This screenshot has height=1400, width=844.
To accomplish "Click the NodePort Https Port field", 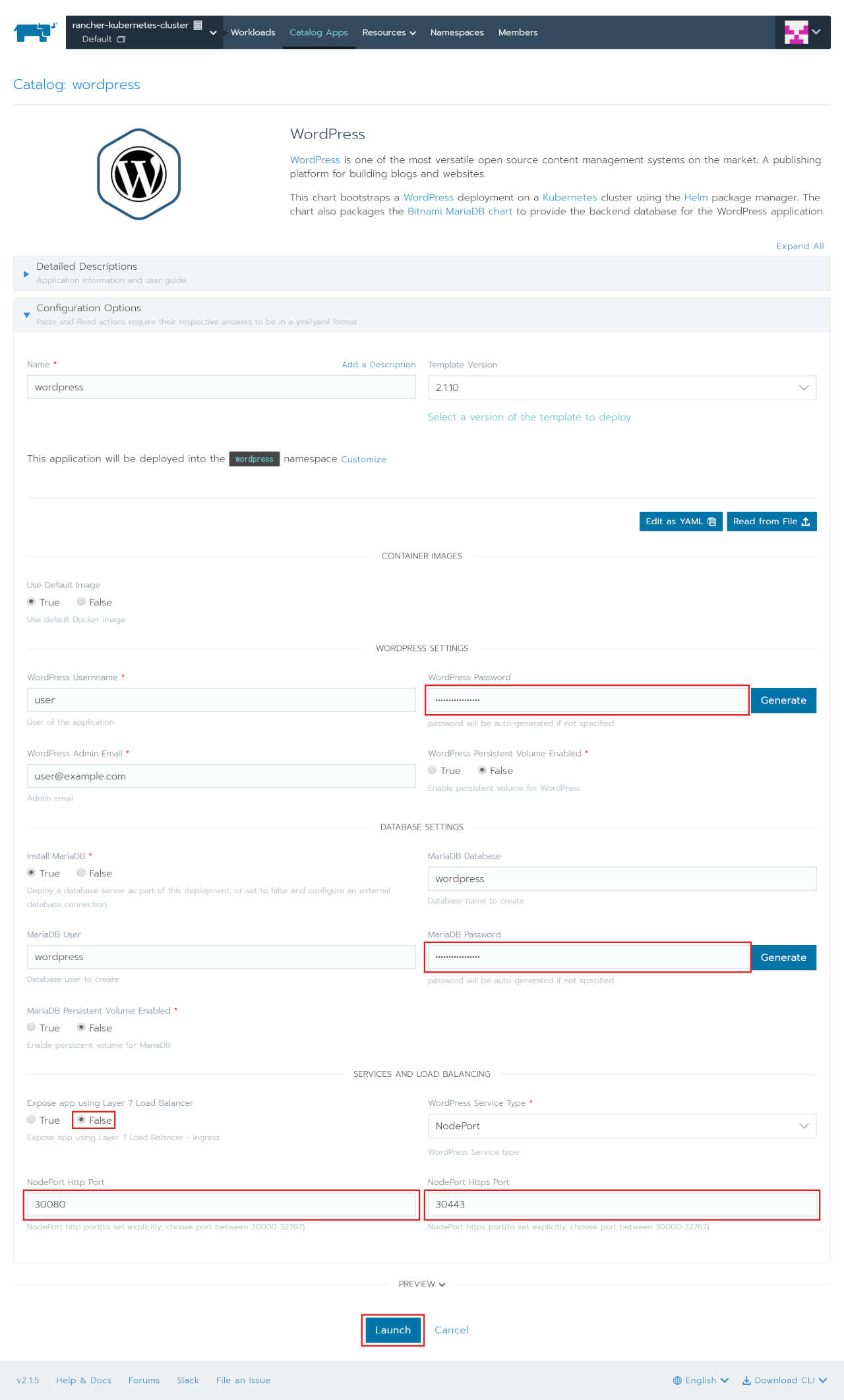I will pos(622,1204).
